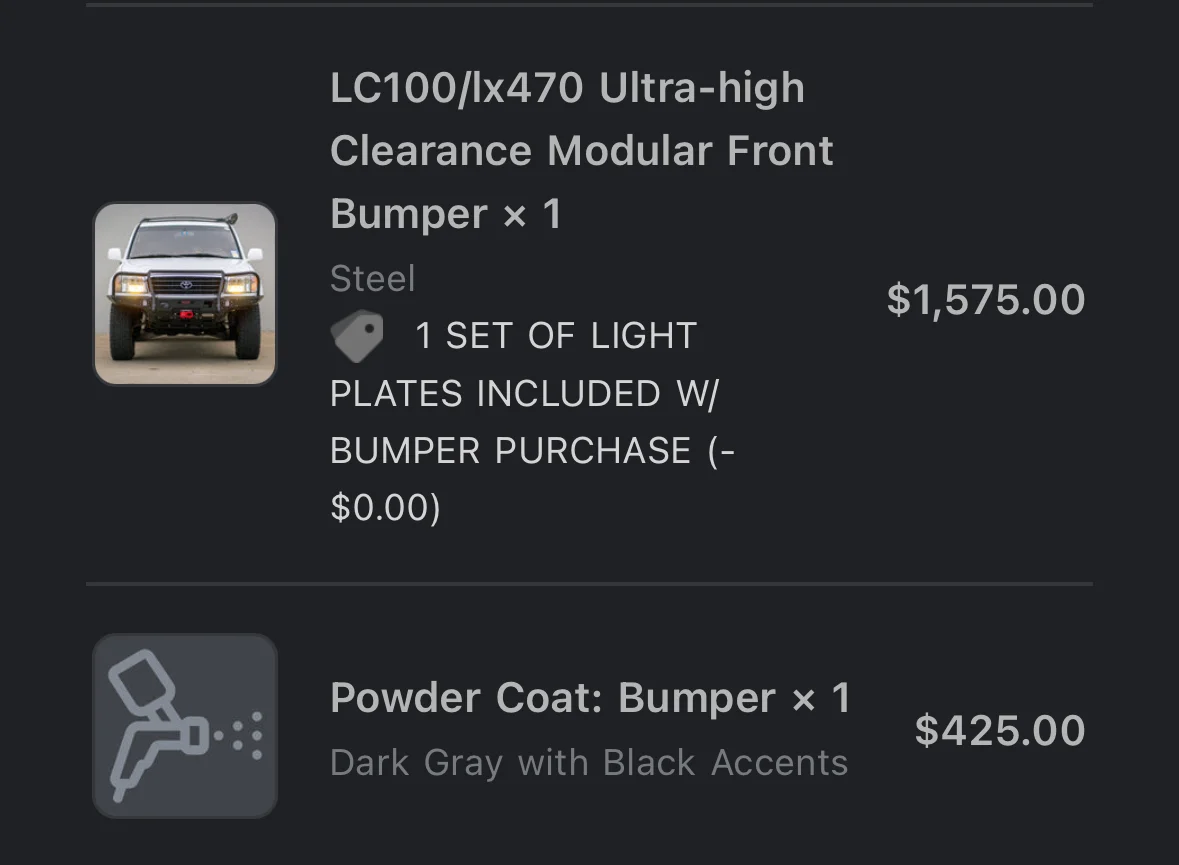This screenshot has width=1179, height=865.
Task: Click the Toyota vehicle in bumper photo
Action: pyautogui.click(x=185, y=290)
